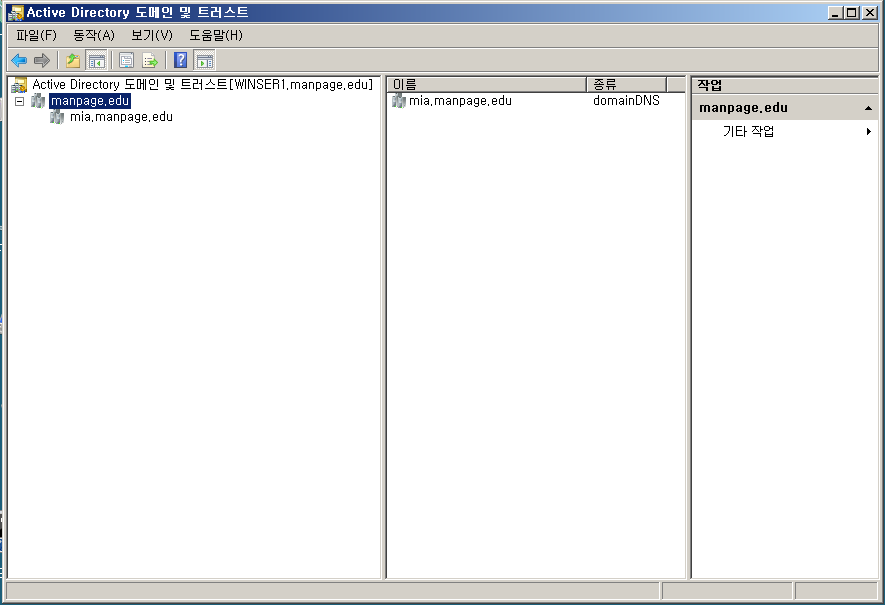This screenshot has width=885, height=605.
Task: Minimize the Active Directory window
Action: [x=836, y=12]
